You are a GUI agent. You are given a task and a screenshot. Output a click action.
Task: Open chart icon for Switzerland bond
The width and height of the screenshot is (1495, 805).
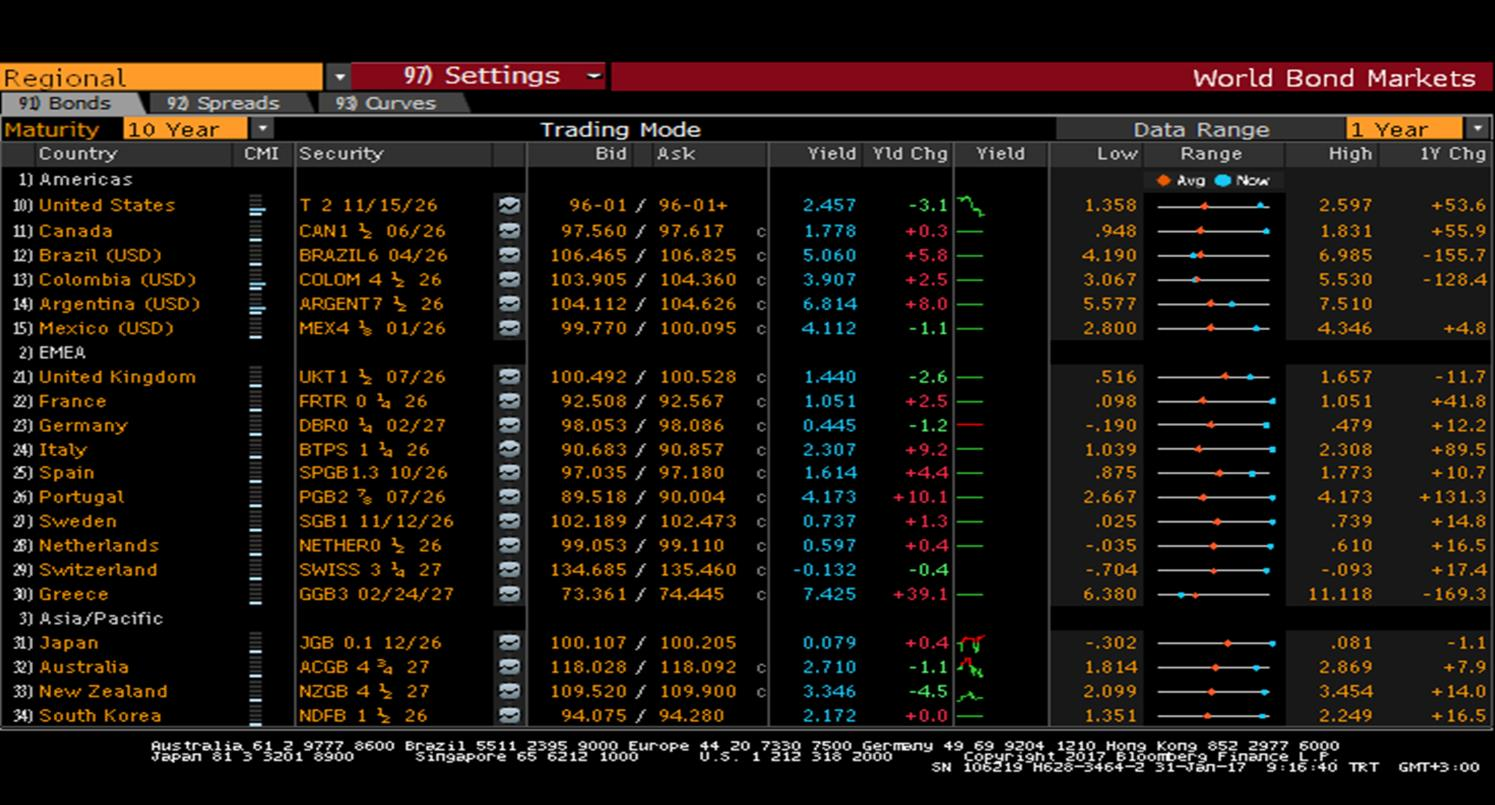tap(510, 570)
